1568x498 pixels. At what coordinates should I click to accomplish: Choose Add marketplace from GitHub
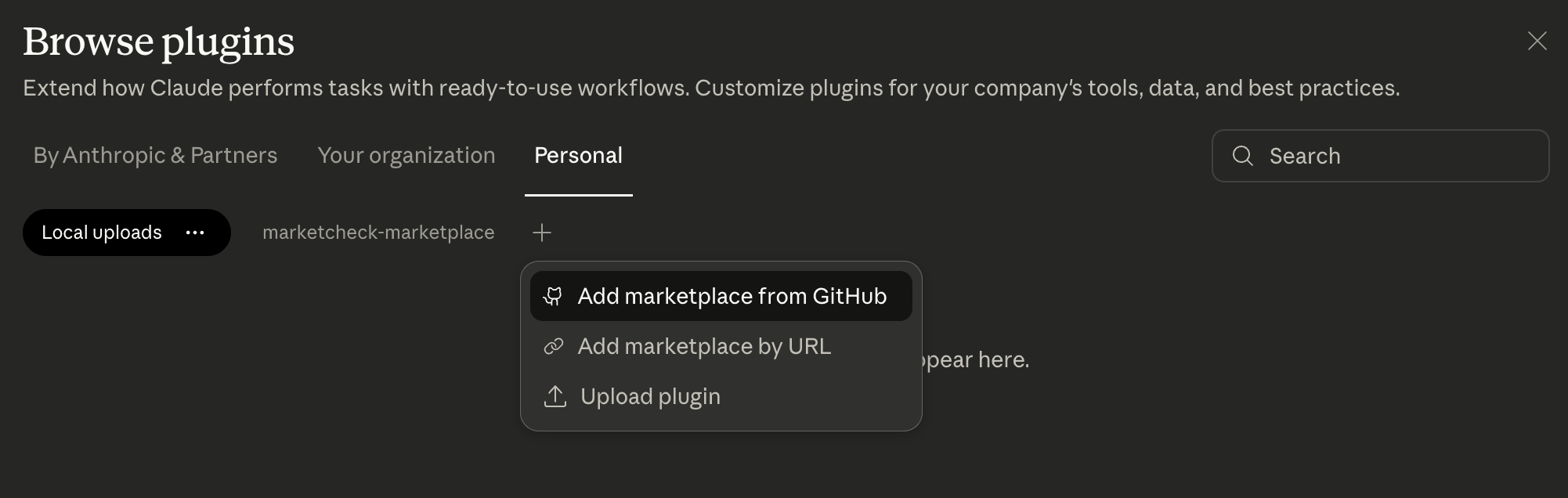pos(732,296)
